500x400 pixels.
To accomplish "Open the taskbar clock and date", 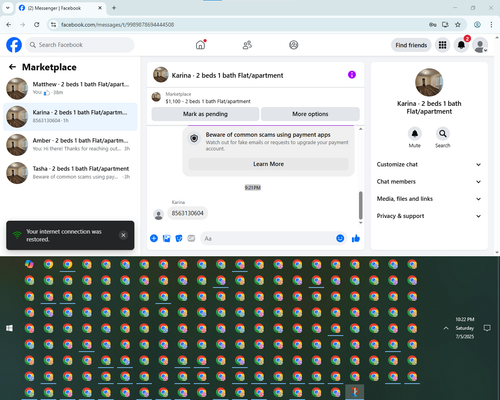I will [x=465, y=328].
